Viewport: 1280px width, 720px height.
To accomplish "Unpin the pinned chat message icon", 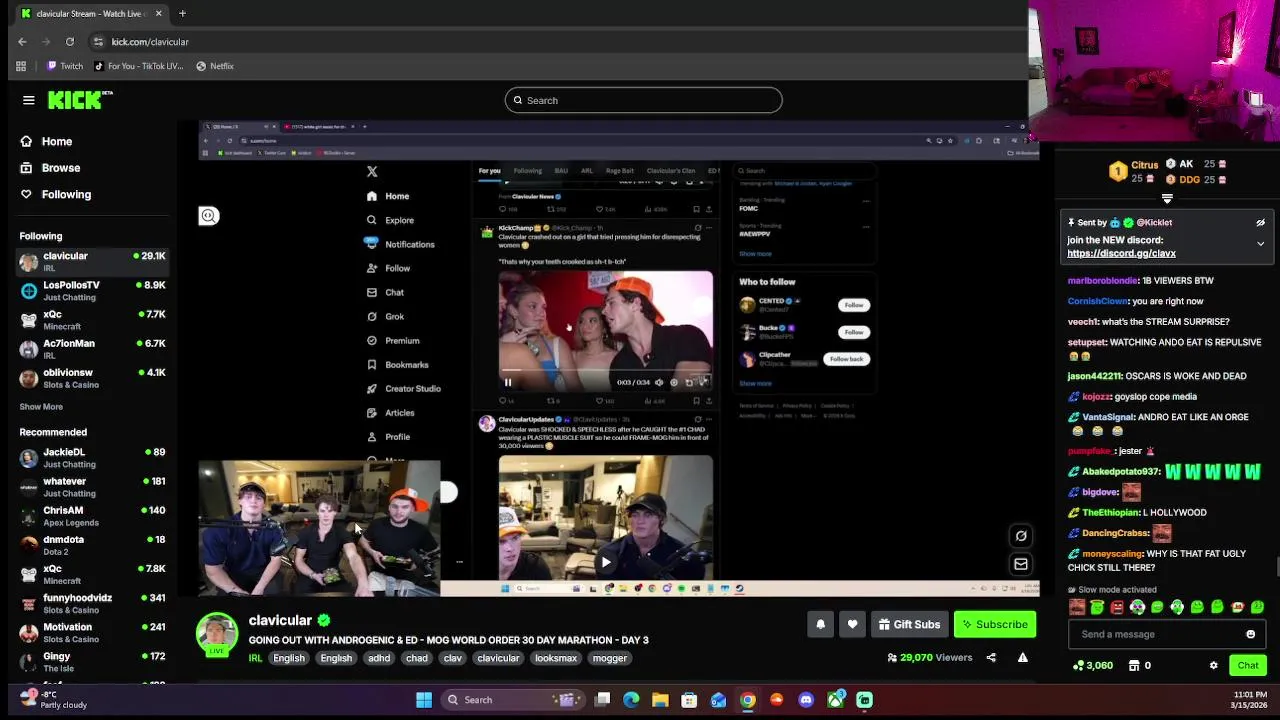I will pyautogui.click(x=1260, y=223).
